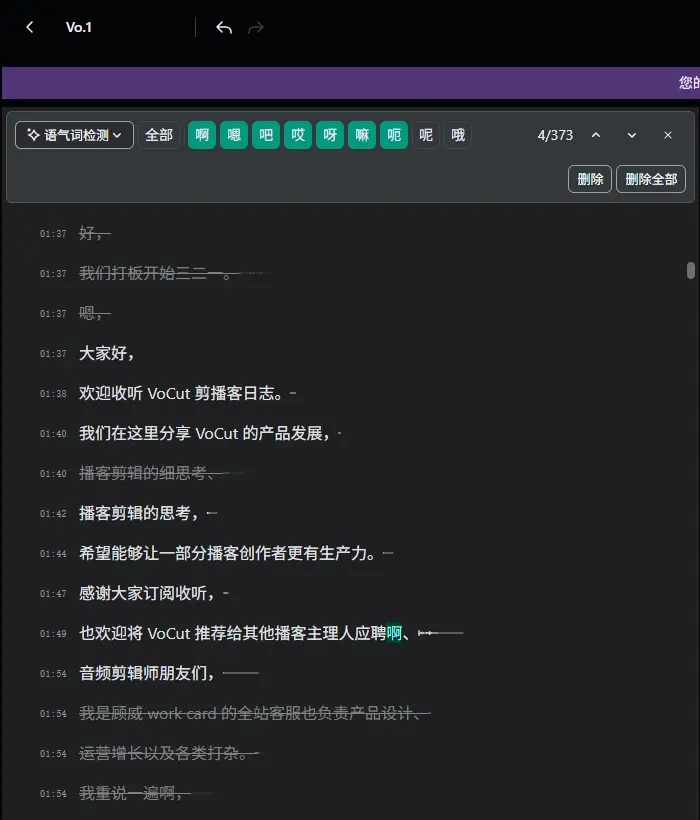Viewport: 700px width, 820px height.
Task: Click the transcript vertical scrollbar thumb
Action: click(690, 270)
